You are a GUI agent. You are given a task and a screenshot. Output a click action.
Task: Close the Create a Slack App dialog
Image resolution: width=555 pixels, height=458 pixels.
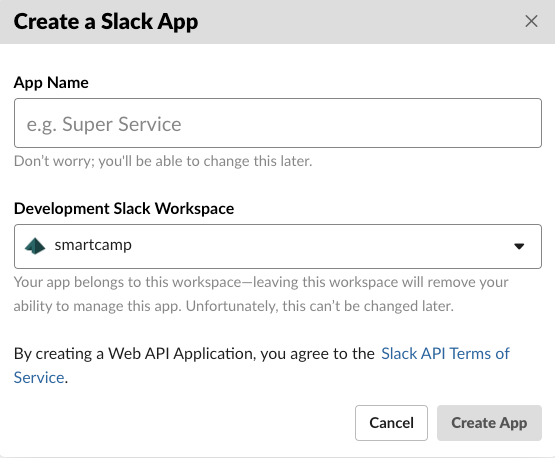click(x=531, y=21)
